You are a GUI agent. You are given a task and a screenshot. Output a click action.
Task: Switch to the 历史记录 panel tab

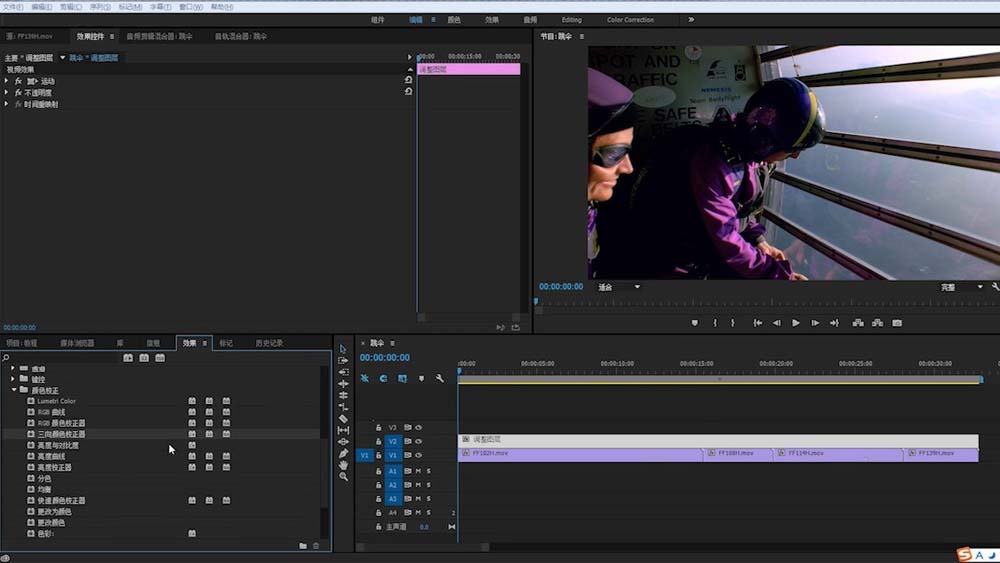pos(268,343)
